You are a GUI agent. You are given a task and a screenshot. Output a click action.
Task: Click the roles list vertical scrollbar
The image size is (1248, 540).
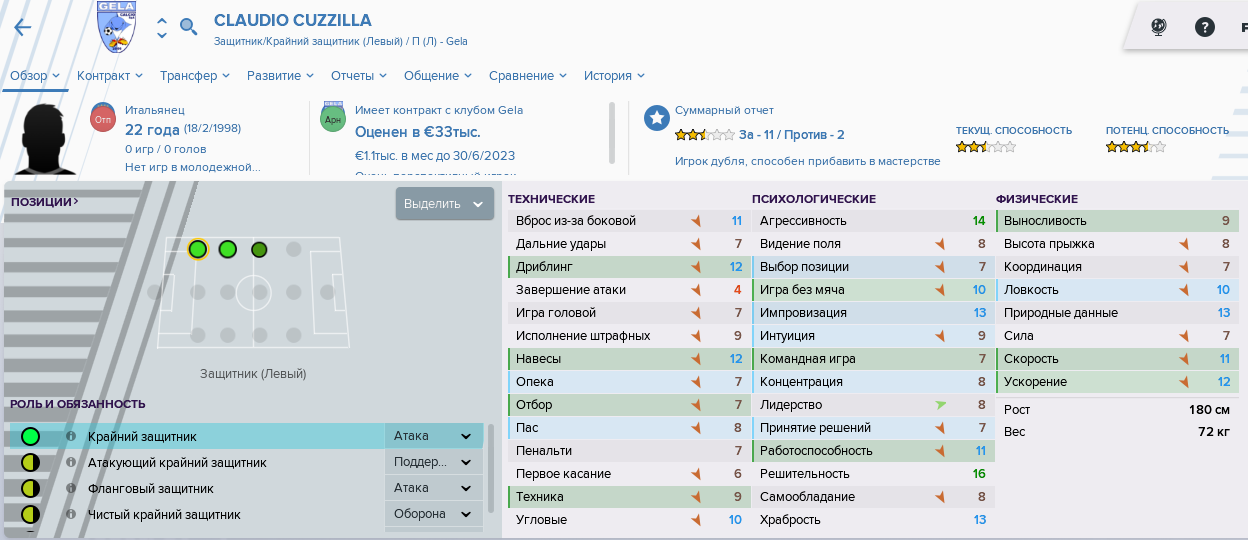click(490, 470)
